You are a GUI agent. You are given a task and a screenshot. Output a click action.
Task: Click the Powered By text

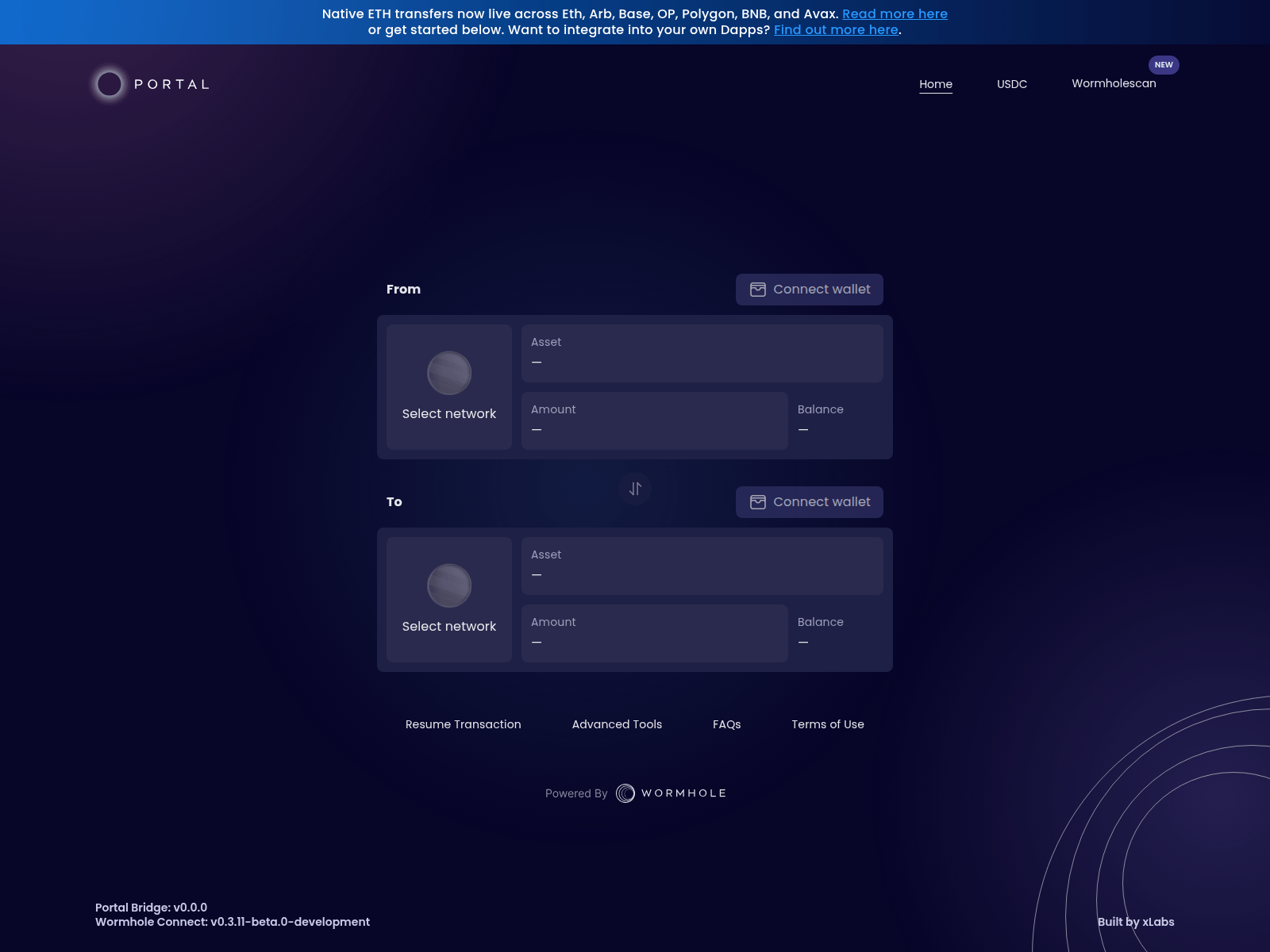[576, 793]
